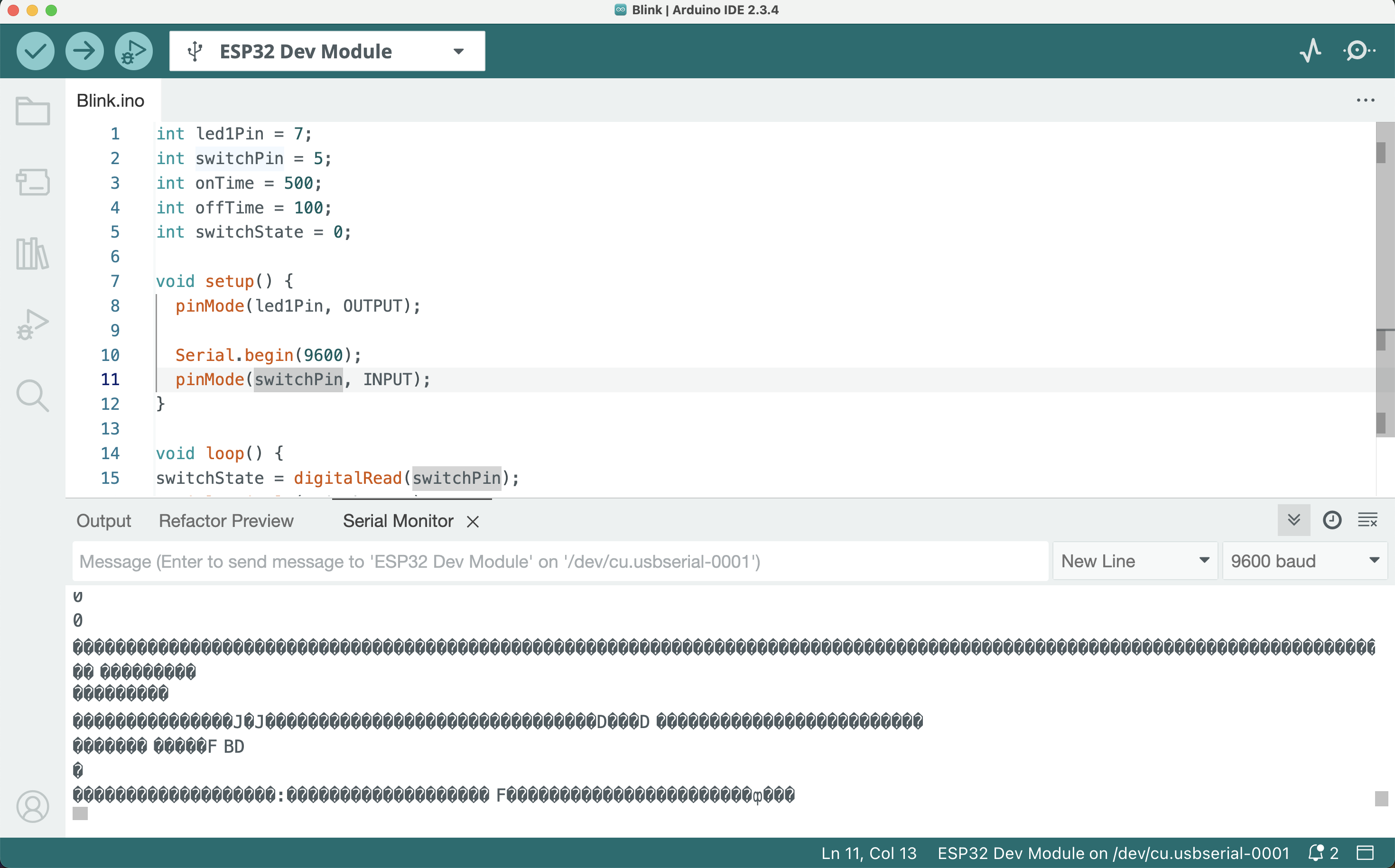
Task: Open the Serial Plotter
Action: [x=1310, y=51]
